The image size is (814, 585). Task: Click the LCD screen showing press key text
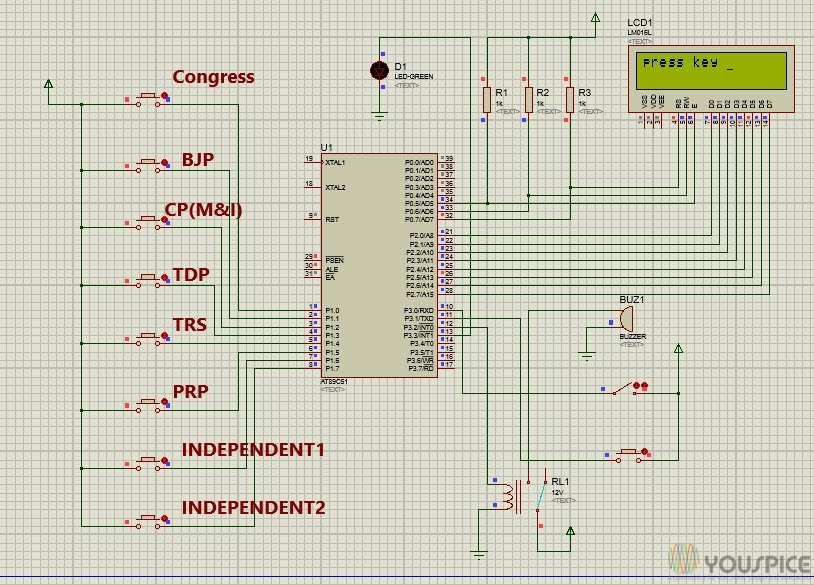coord(713,68)
